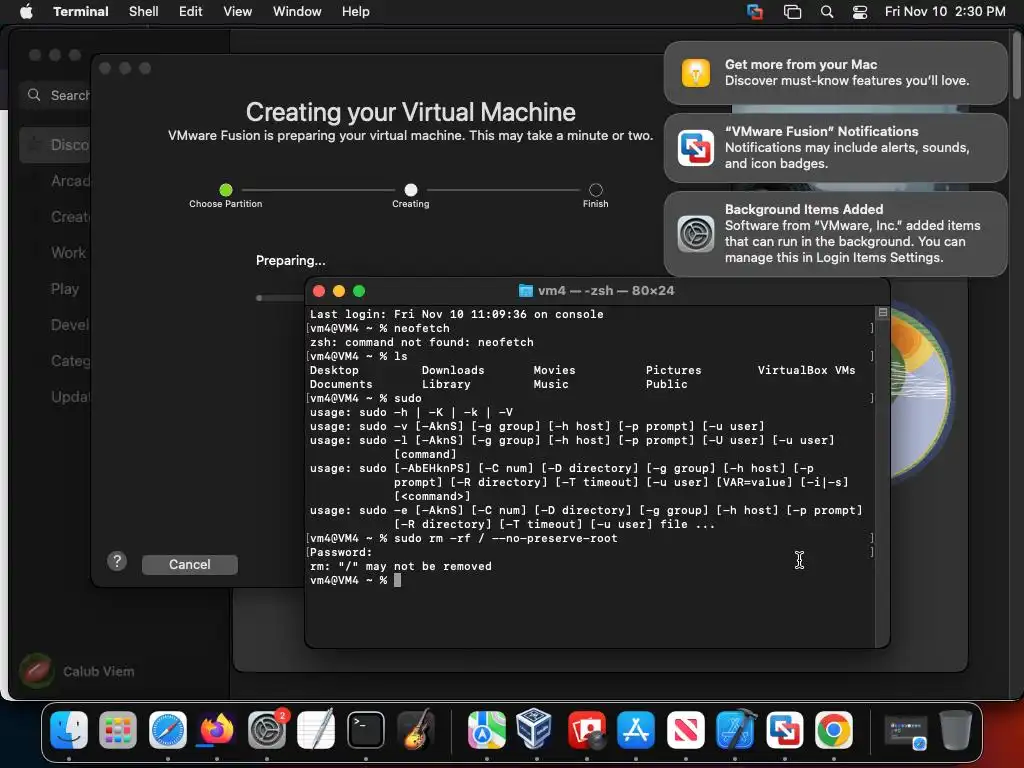Open the Apple menu
The height and width of the screenshot is (768, 1024).
[26, 11]
